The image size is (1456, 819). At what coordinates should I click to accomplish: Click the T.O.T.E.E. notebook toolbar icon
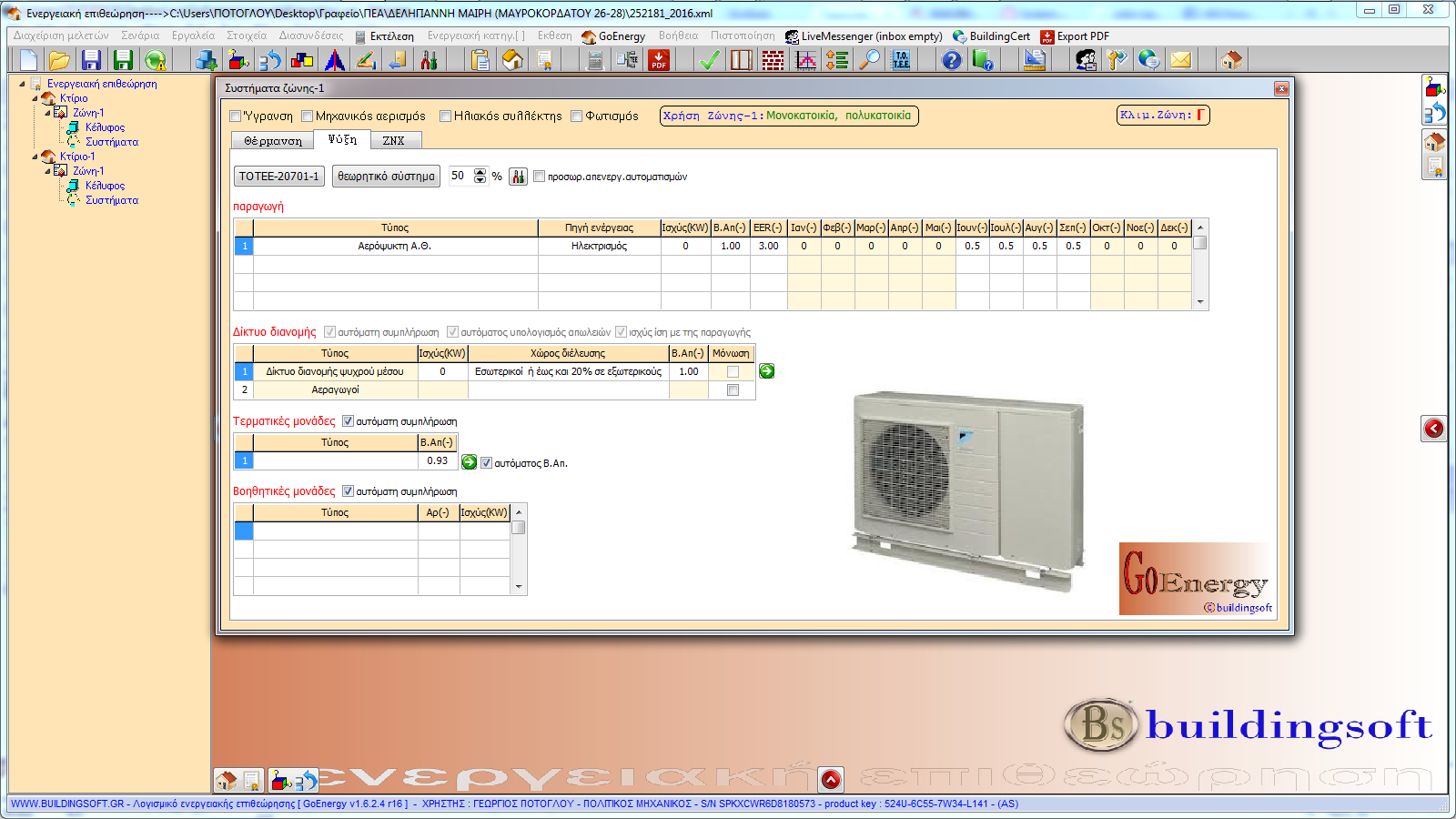click(x=901, y=60)
